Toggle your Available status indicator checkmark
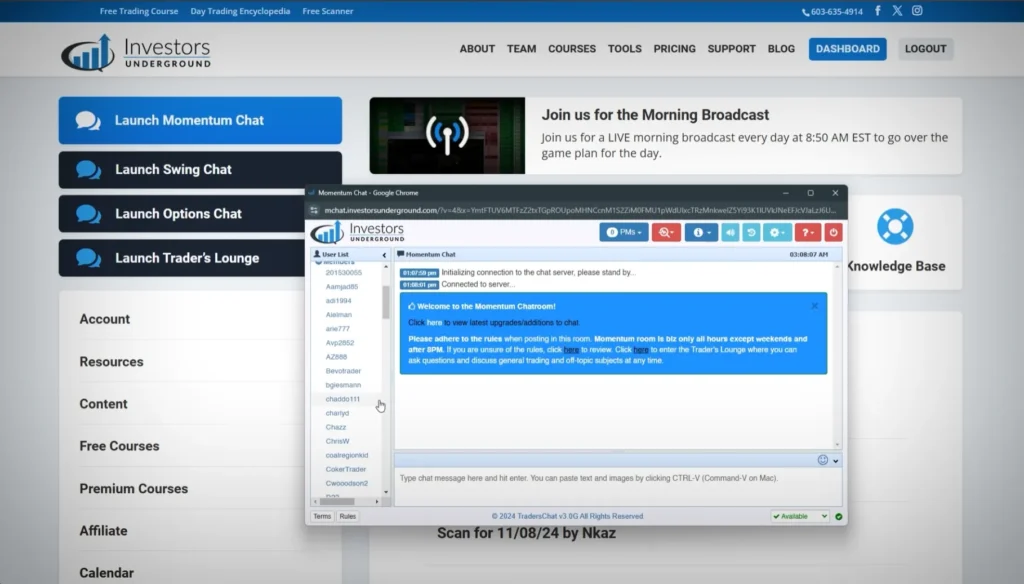The image size is (1024, 584). click(839, 516)
